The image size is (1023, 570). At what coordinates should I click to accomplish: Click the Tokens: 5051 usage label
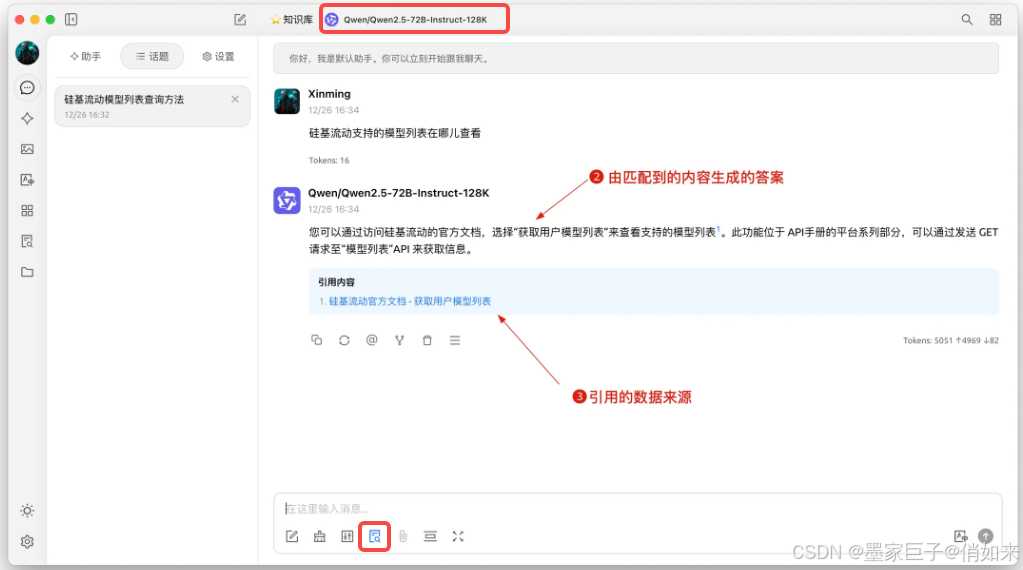coord(951,340)
